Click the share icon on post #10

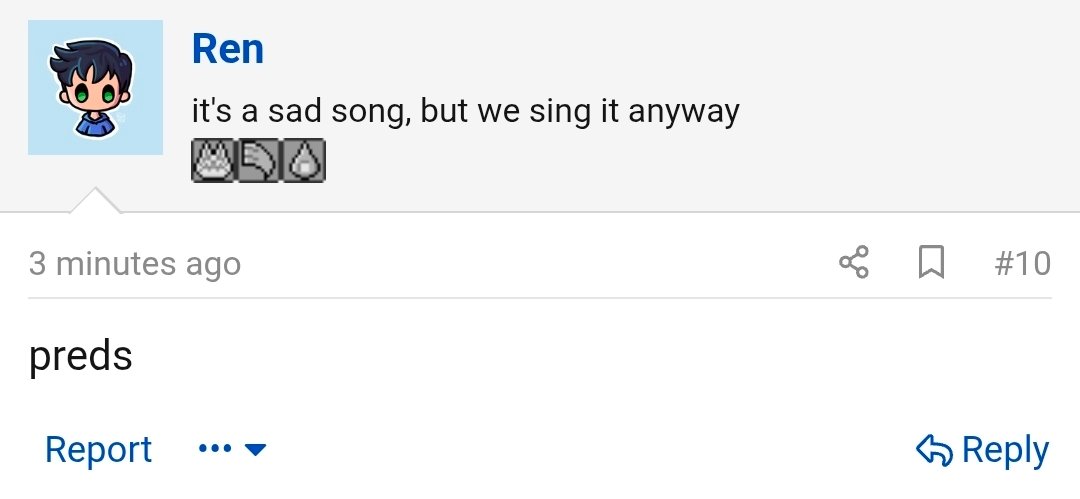[853, 263]
